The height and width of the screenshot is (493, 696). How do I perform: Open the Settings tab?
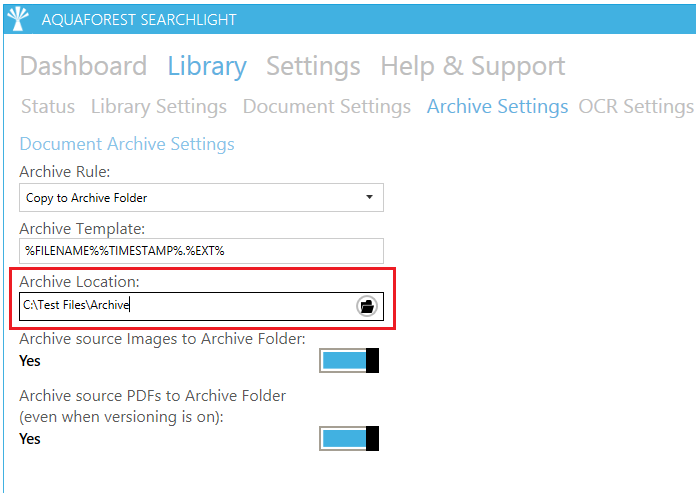point(313,67)
